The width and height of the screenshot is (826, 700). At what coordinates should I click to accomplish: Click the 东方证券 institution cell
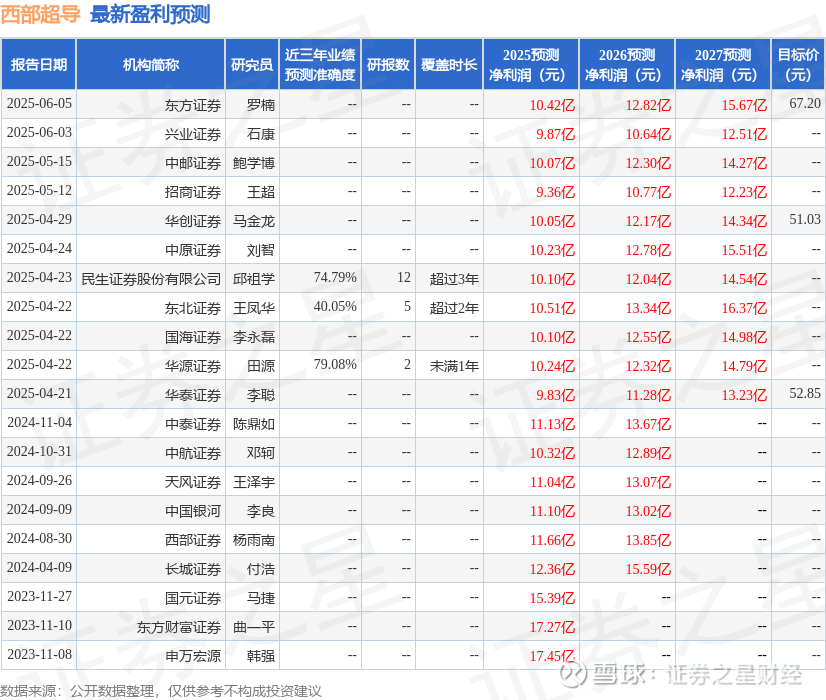[x=192, y=105]
